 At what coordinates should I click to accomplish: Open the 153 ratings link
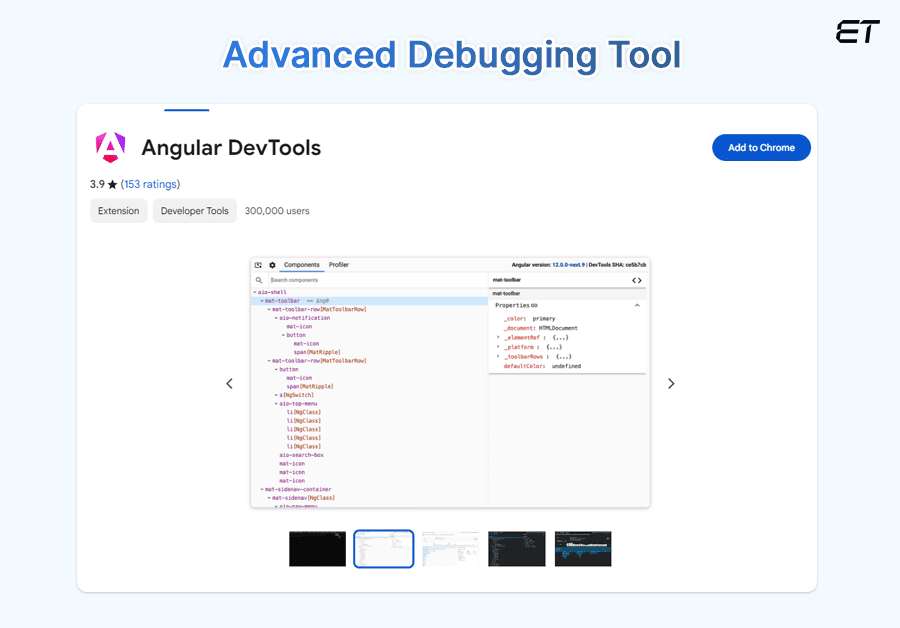(150, 184)
